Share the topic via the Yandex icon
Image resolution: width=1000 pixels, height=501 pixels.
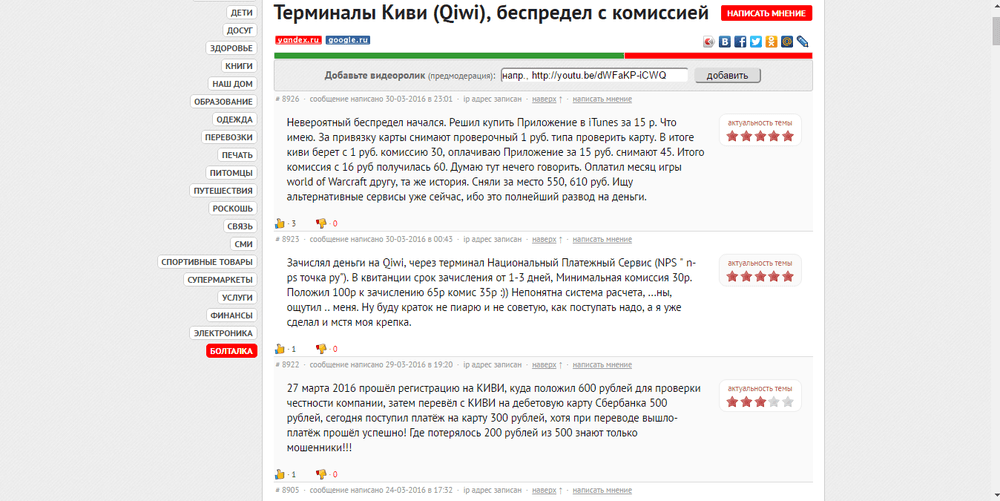pos(709,42)
